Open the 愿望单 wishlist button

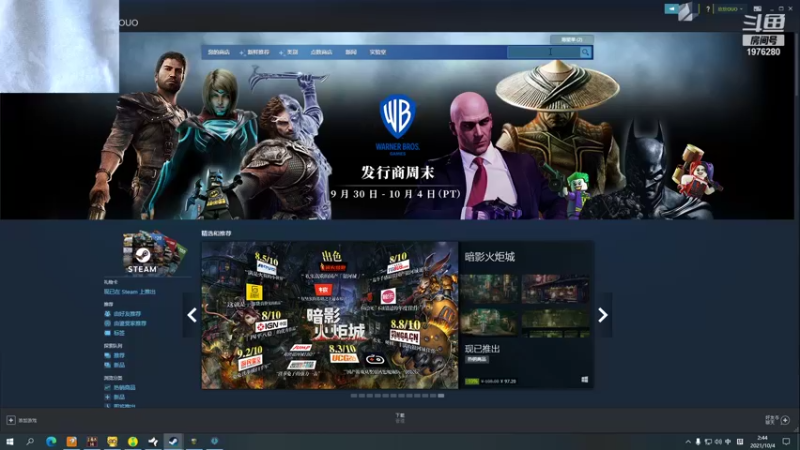(x=571, y=39)
